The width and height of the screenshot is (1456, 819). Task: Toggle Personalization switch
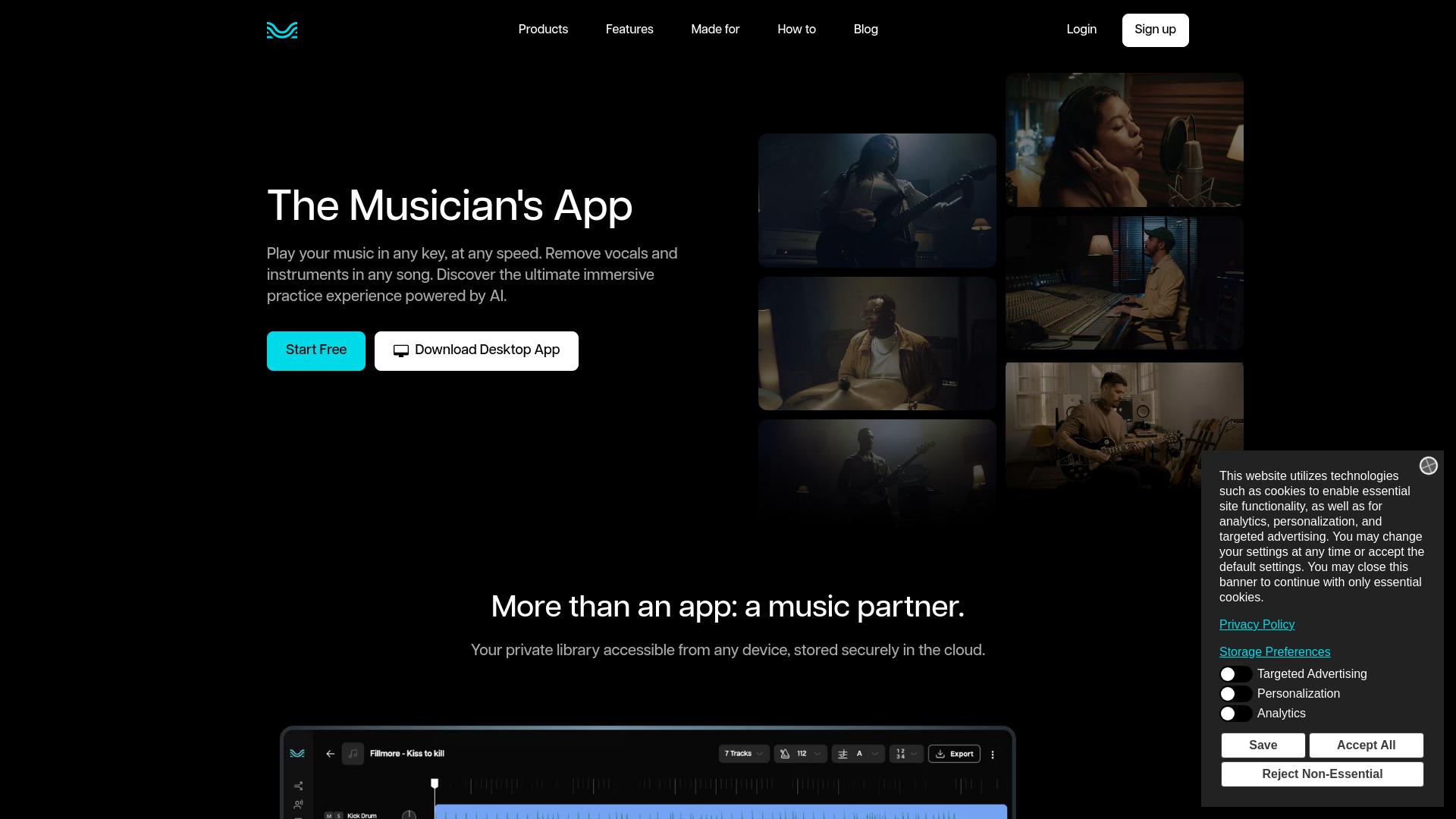click(1235, 694)
